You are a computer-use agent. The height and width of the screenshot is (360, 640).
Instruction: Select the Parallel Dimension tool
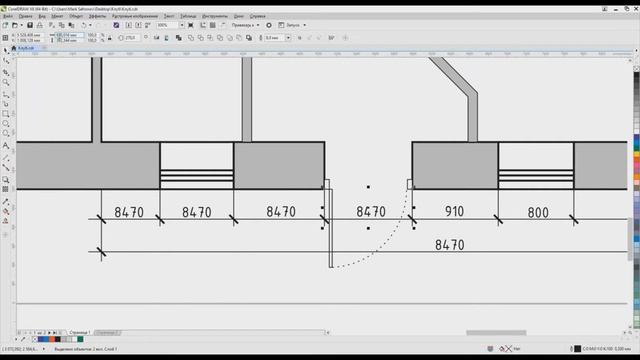point(6,158)
